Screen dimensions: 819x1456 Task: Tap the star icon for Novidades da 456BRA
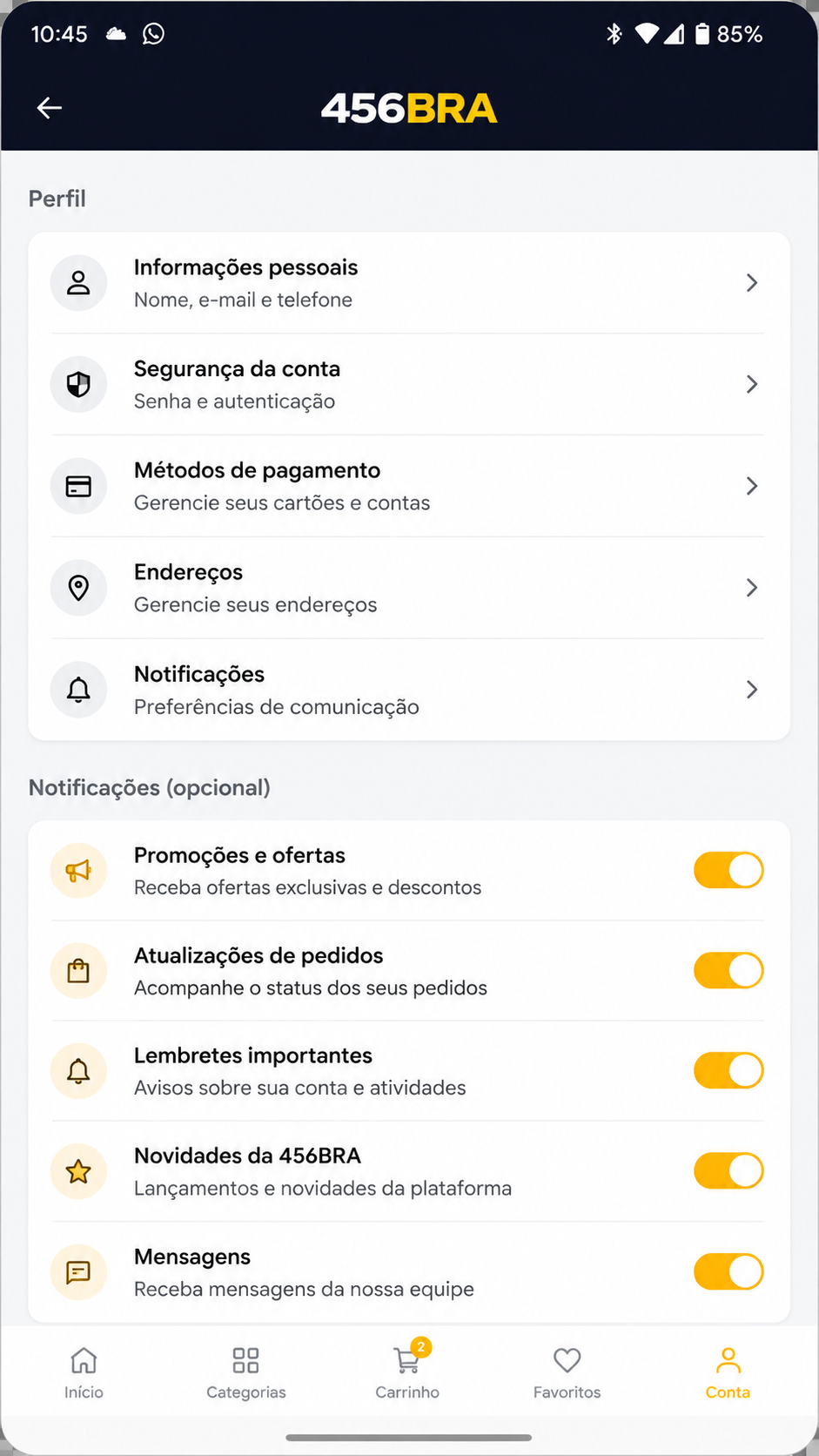pyautogui.click(x=78, y=1171)
